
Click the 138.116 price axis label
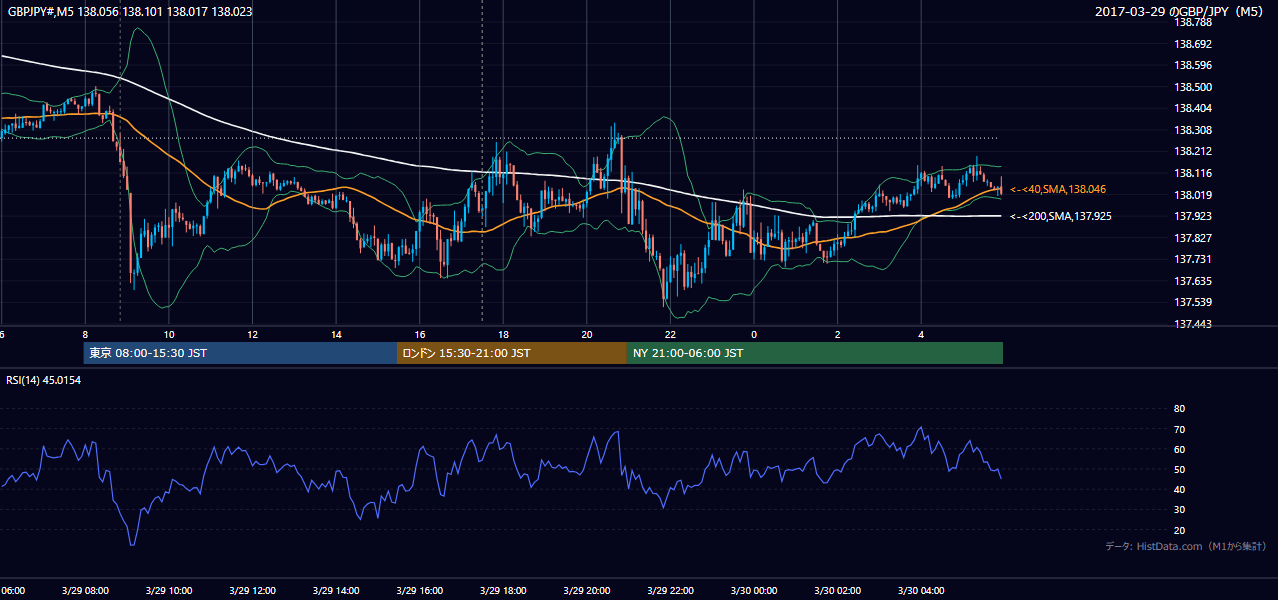(1192, 173)
